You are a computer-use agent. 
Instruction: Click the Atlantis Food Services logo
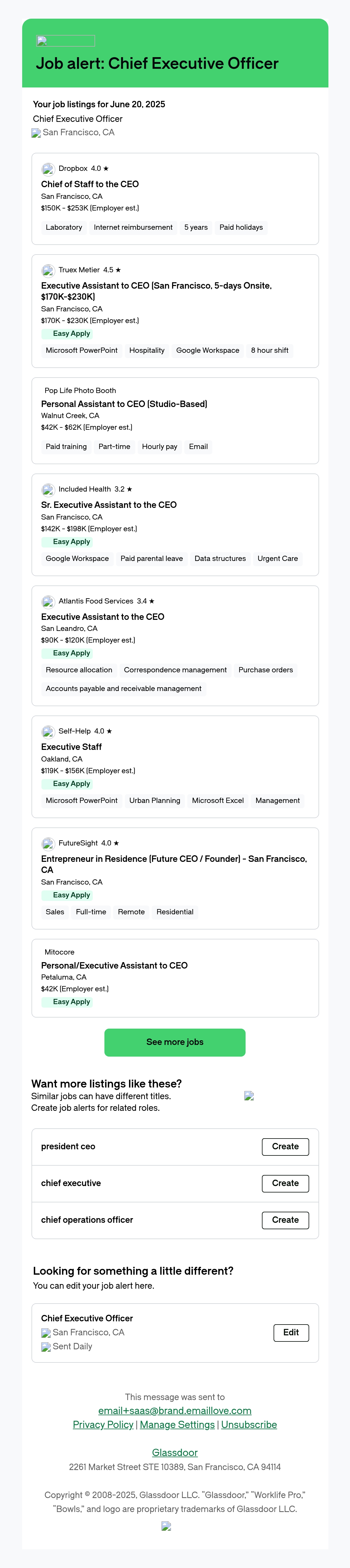[x=48, y=601]
